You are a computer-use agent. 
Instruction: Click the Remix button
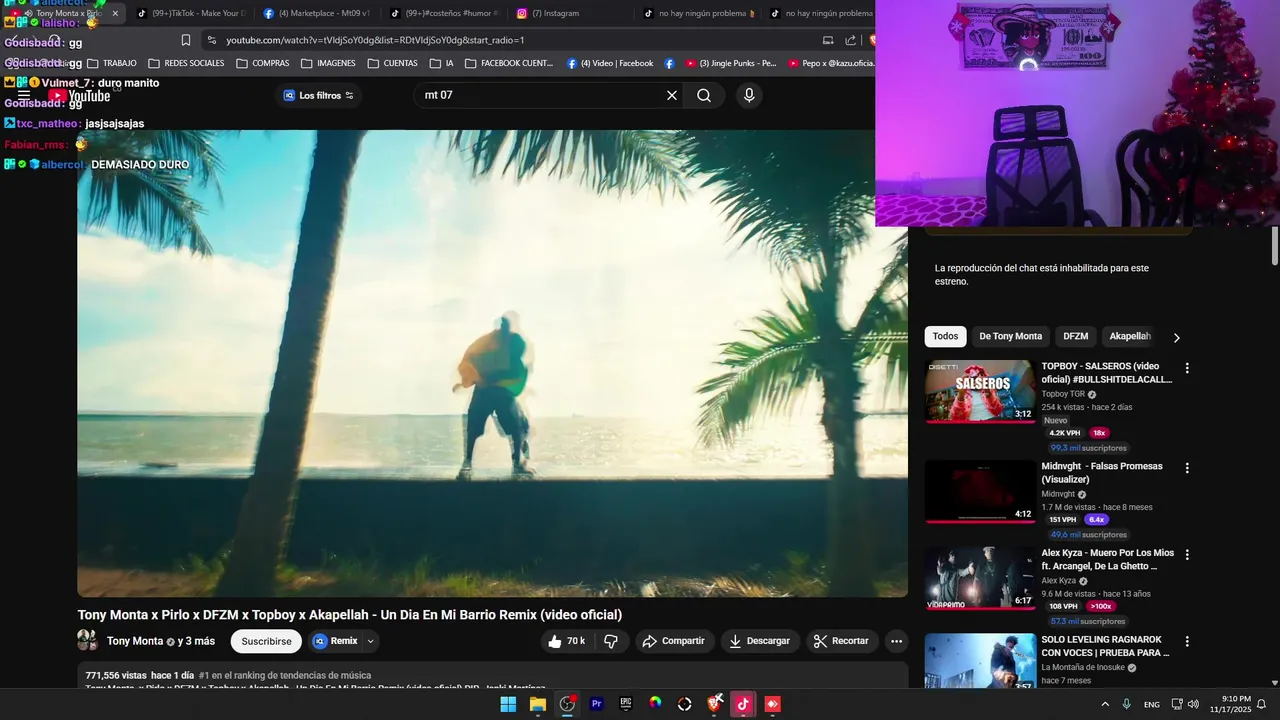click(335, 641)
